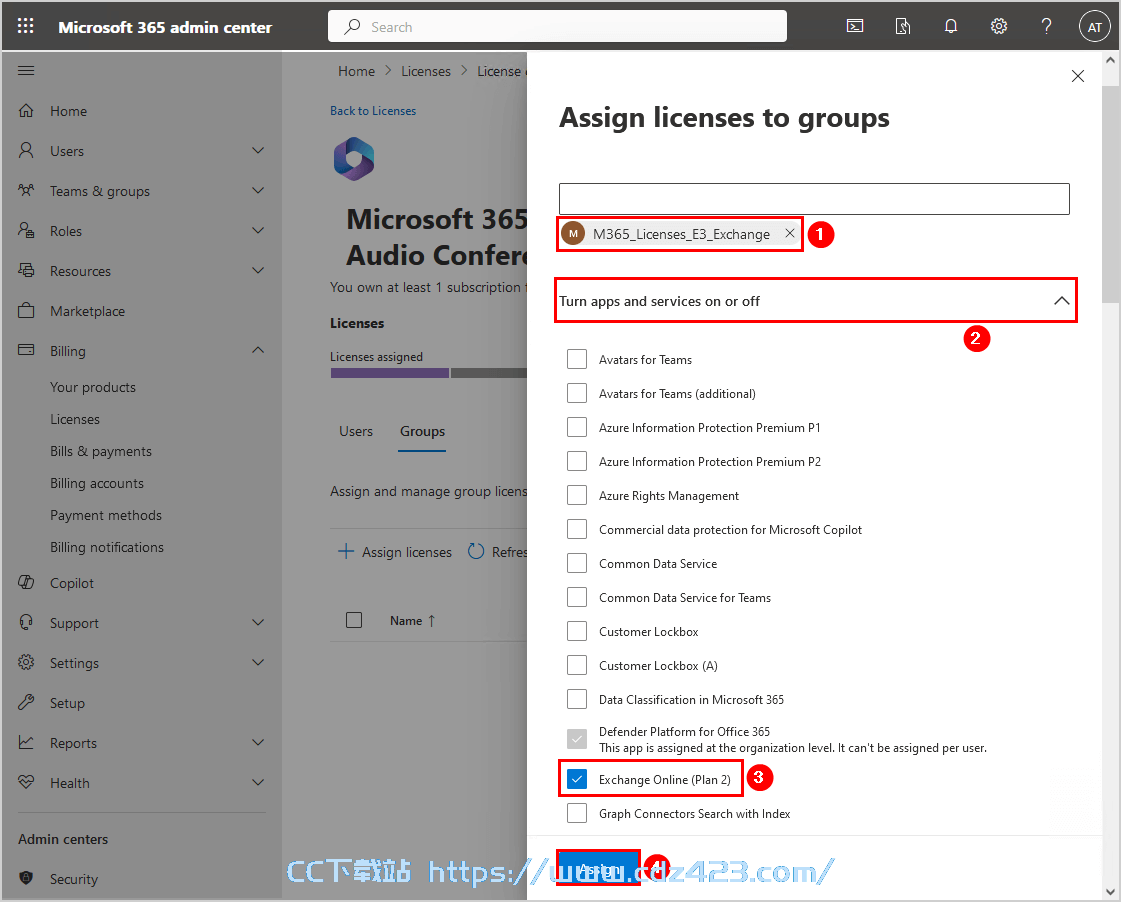Expand the Settings menu chevron

[258, 663]
